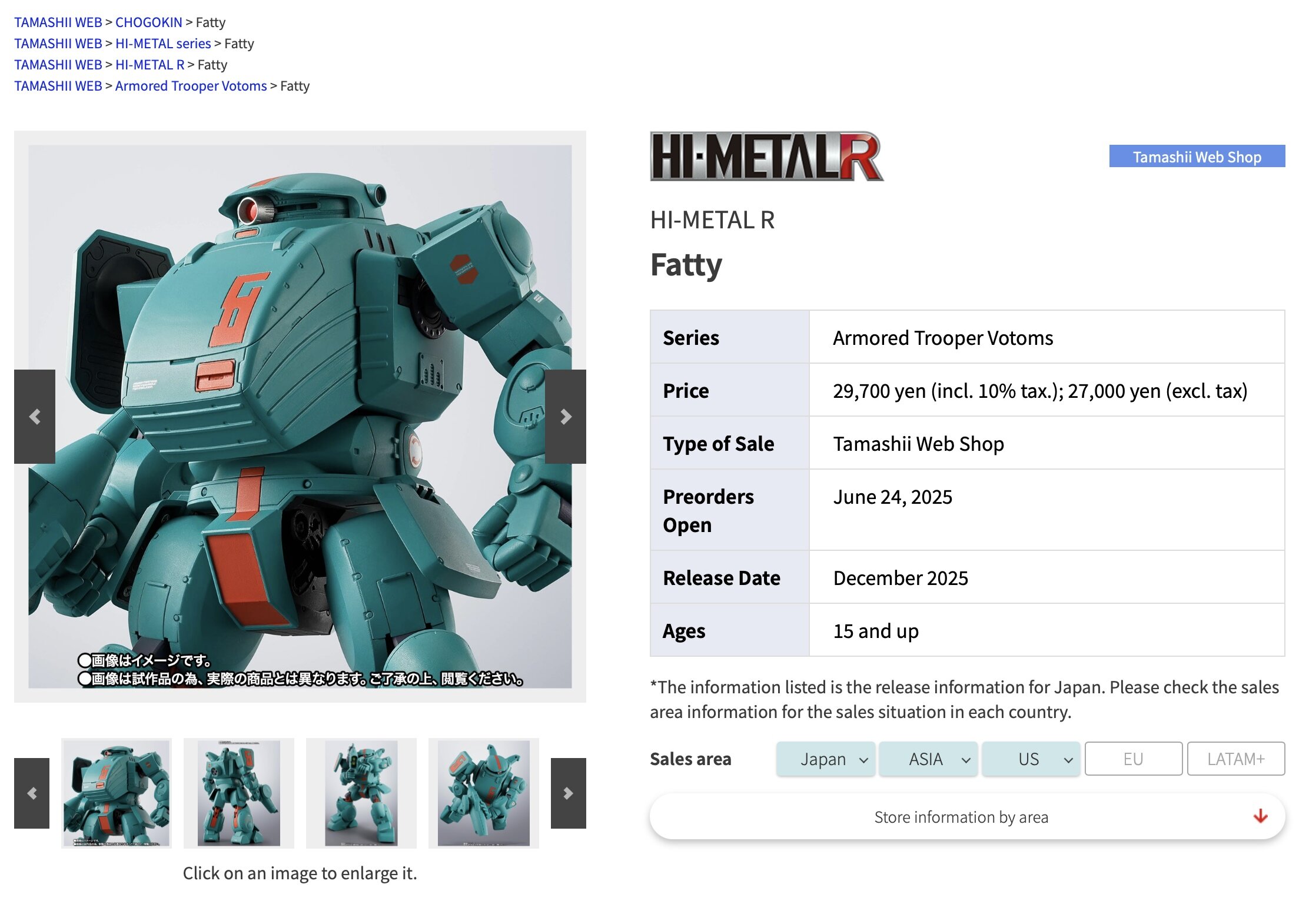This screenshot has width=1309, height=924.
Task: Click the Tamashii Web Shop badge
Action: click(1197, 156)
